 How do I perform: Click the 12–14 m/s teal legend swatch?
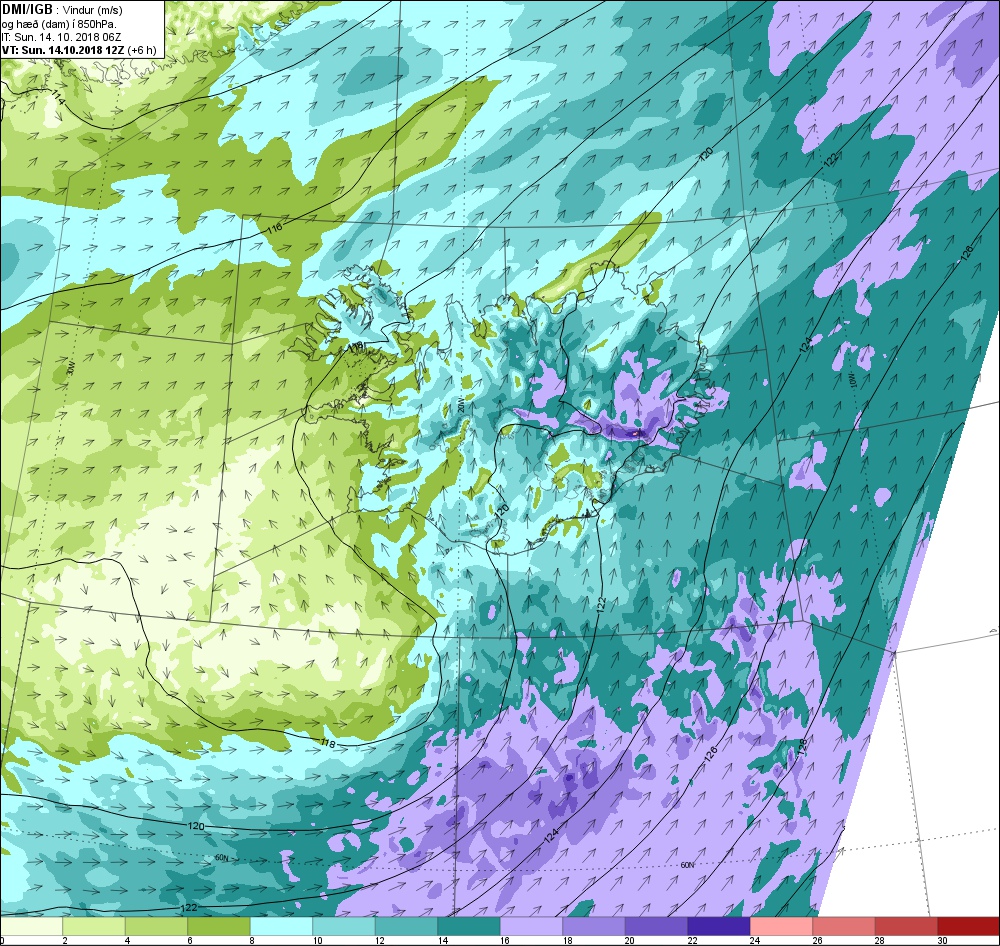pos(406,926)
